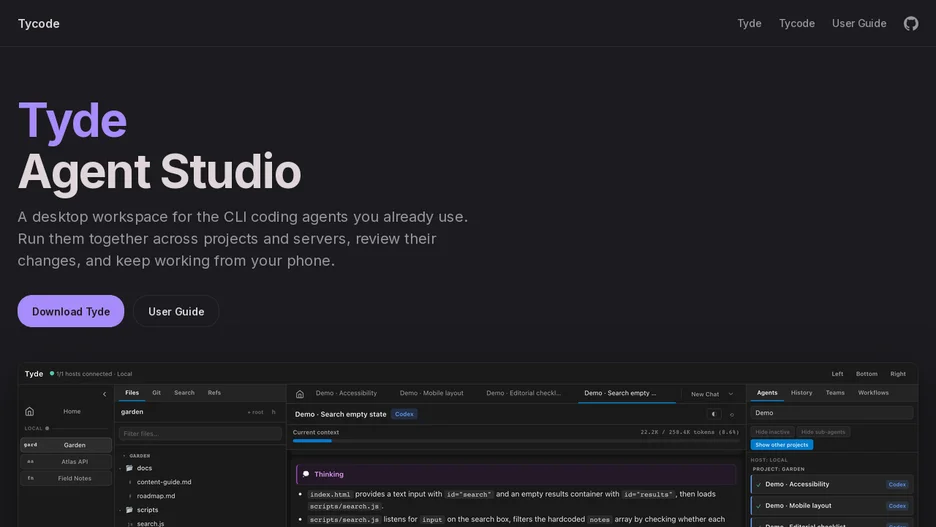
Task: Switch to the Git tab
Action: click(x=156, y=393)
